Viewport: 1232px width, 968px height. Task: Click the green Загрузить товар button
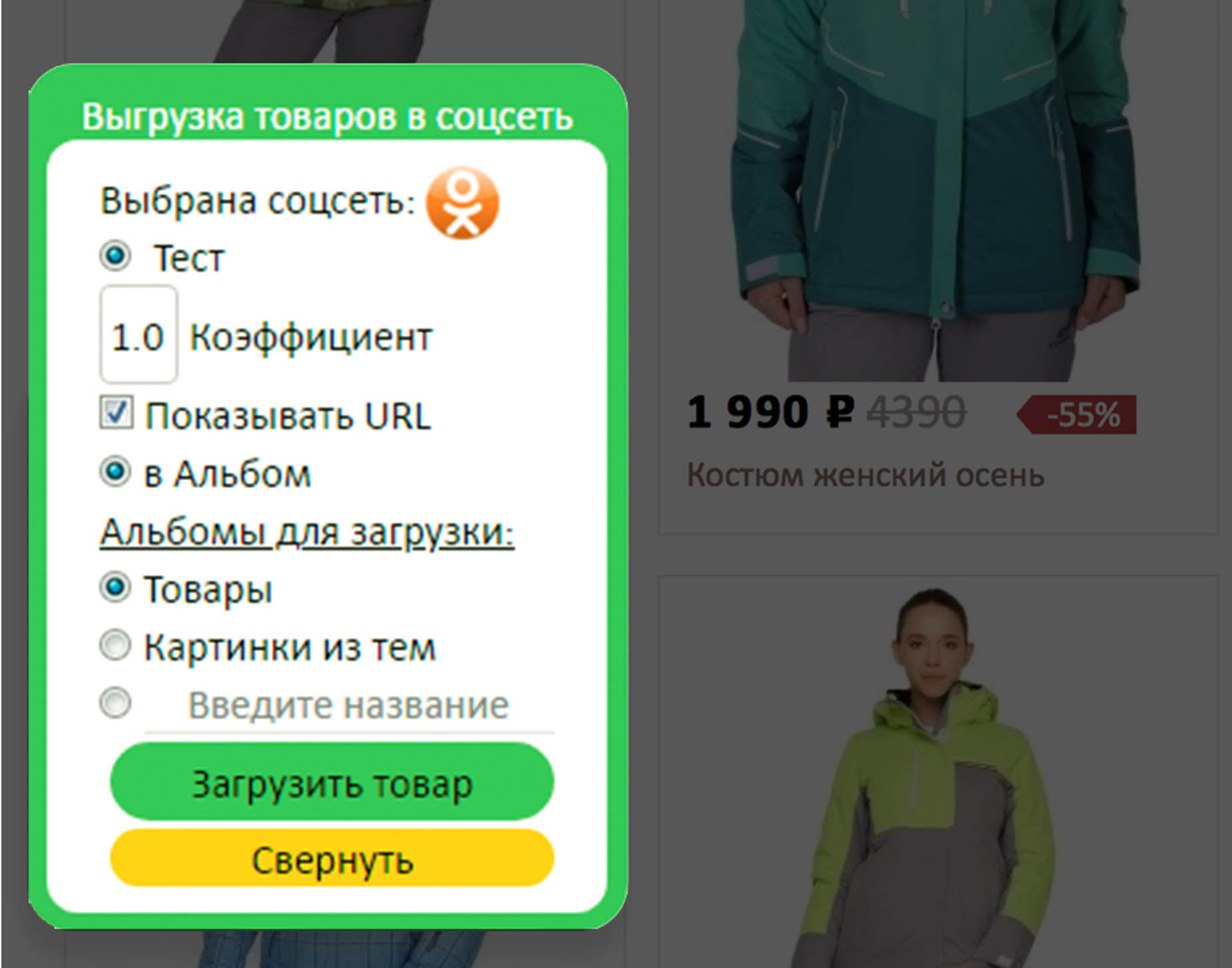[x=332, y=782]
